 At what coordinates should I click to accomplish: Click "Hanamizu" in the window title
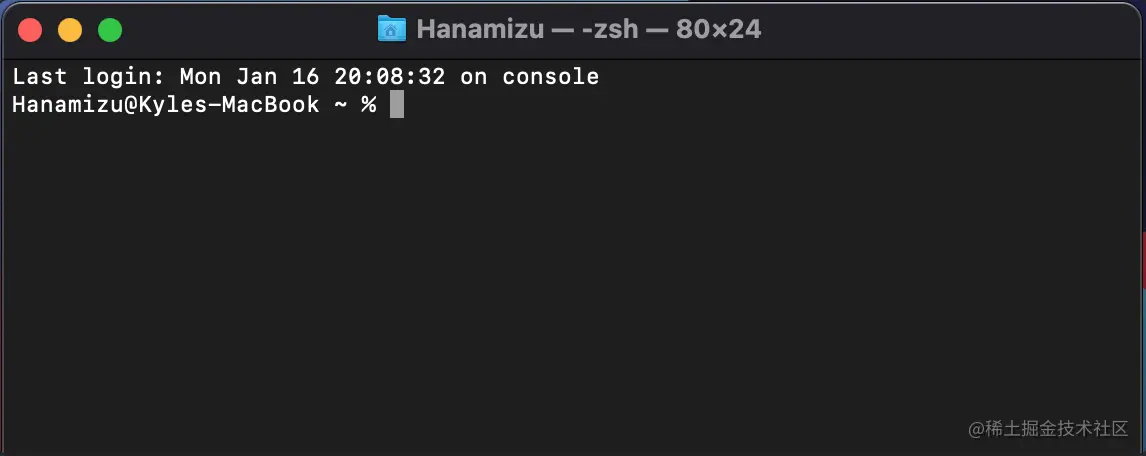click(x=479, y=29)
